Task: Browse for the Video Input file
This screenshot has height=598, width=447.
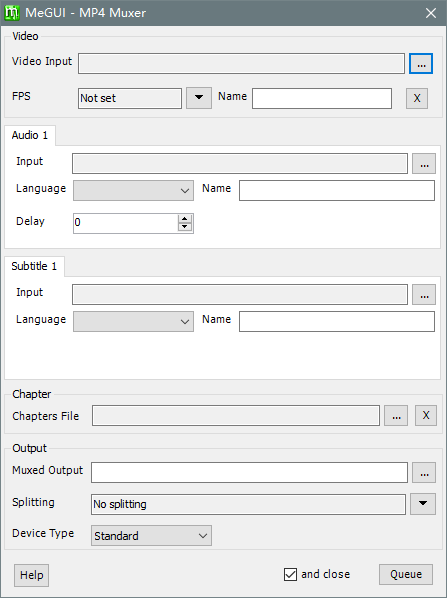Action: (421, 63)
